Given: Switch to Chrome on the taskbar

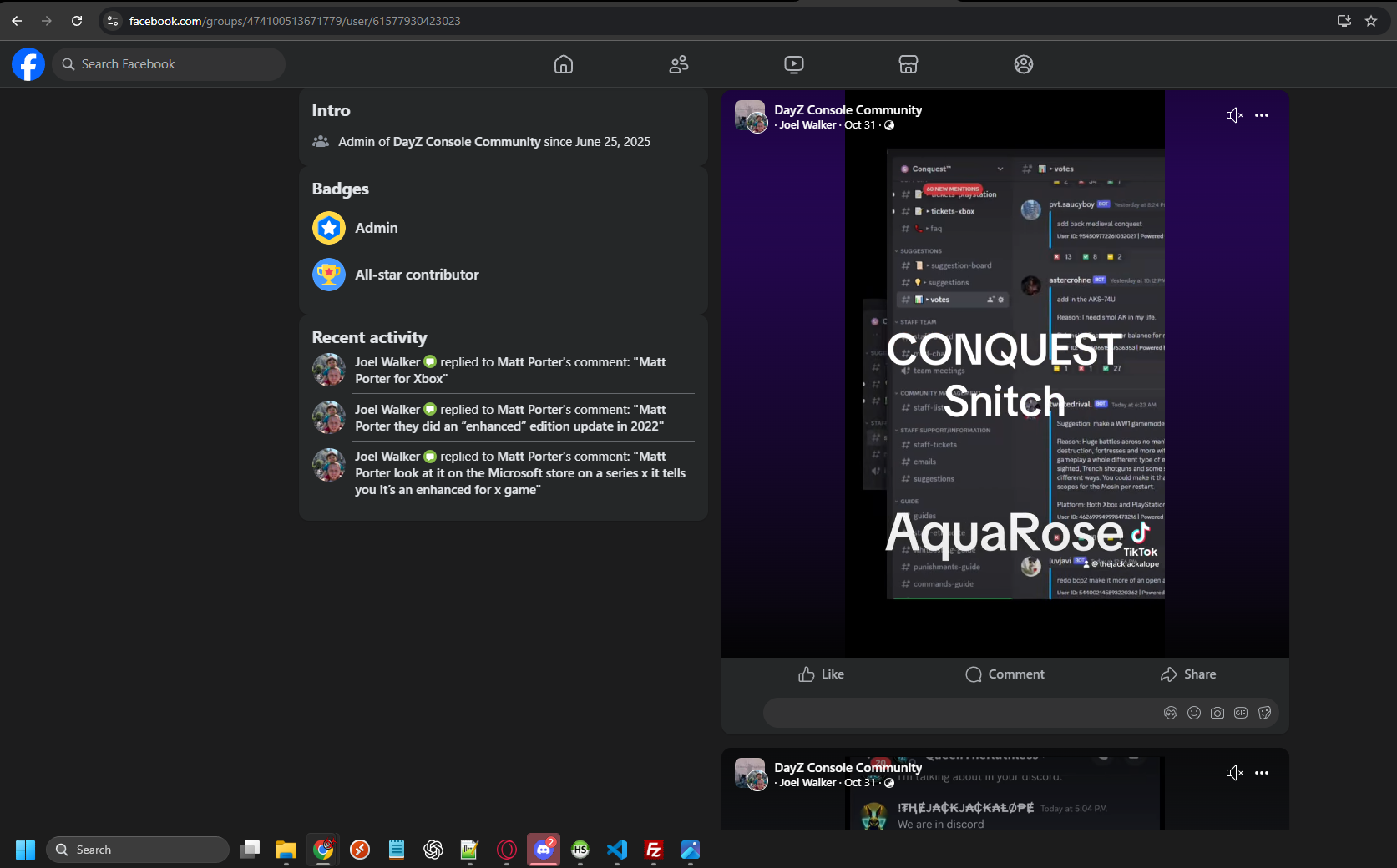Looking at the screenshot, I should pyautogui.click(x=323, y=850).
